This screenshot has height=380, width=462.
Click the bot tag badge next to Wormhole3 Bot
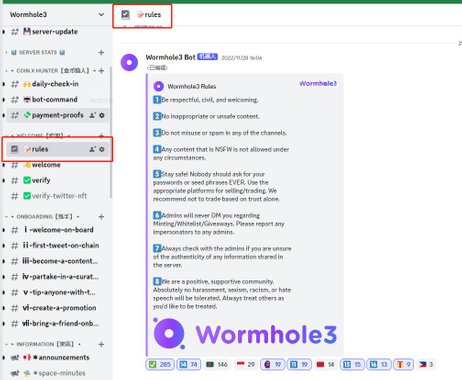(207, 57)
